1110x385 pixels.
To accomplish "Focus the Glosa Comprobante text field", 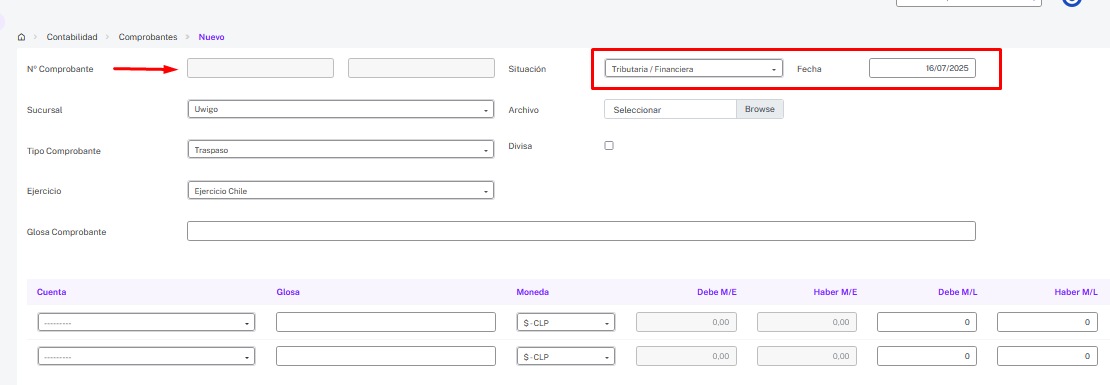I will (581, 231).
